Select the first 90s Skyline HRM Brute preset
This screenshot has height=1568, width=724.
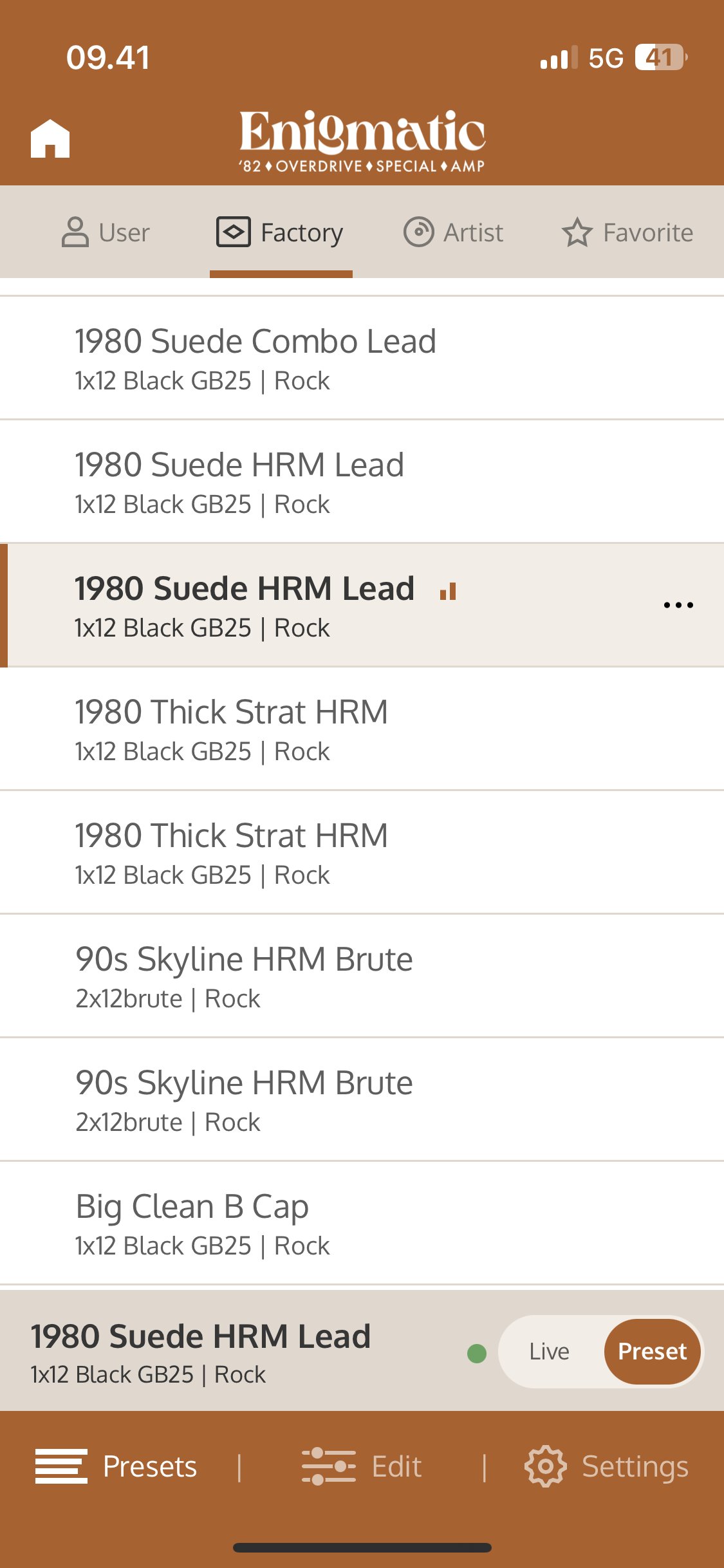click(x=244, y=976)
